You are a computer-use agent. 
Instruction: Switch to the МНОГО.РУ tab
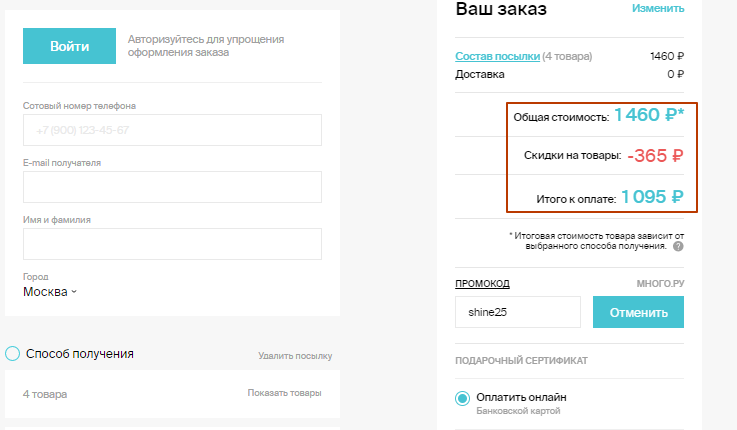point(660,283)
